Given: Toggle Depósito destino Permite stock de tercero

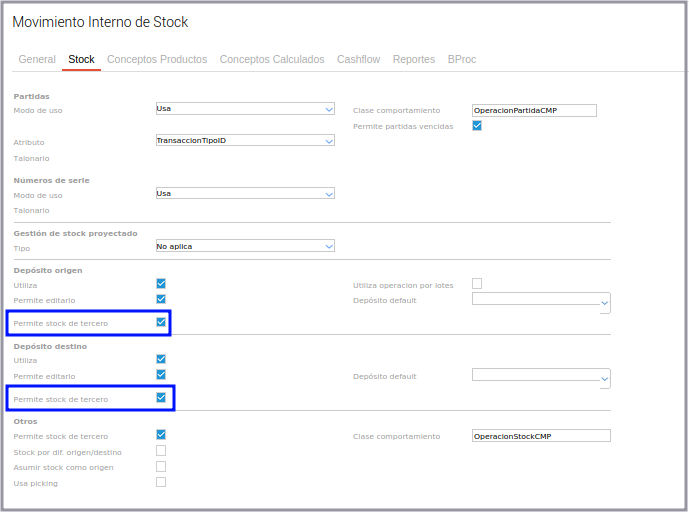Looking at the screenshot, I should click(x=161, y=398).
